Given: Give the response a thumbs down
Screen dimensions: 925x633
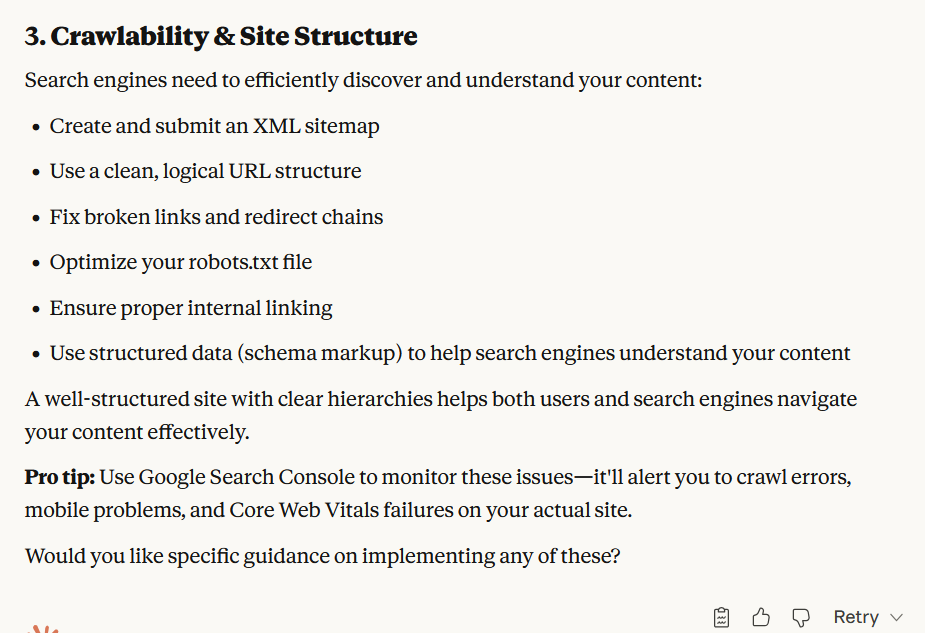Looking at the screenshot, I should click(800, 617).
